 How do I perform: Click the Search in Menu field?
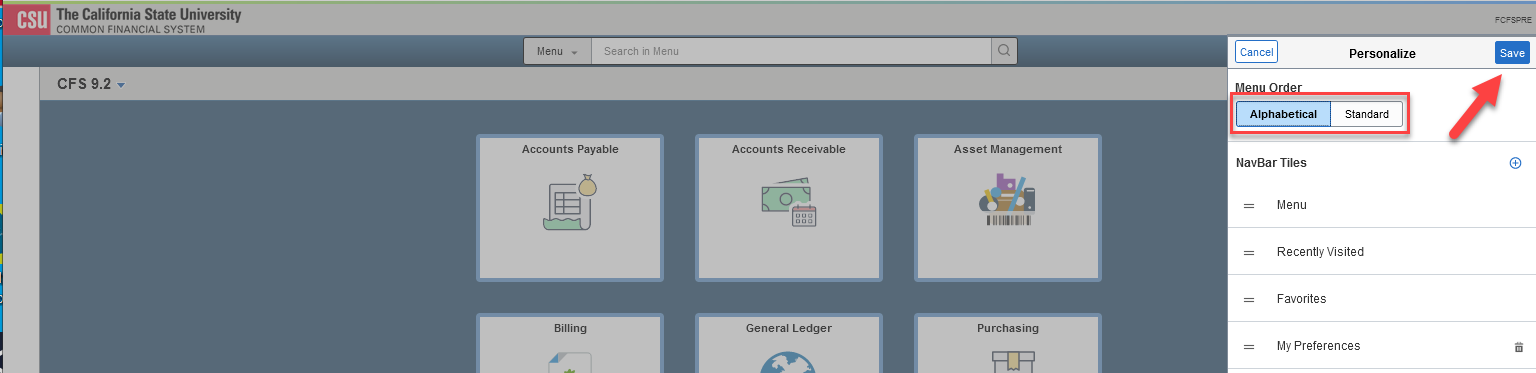pyautogui.click(x=791, y=51)
